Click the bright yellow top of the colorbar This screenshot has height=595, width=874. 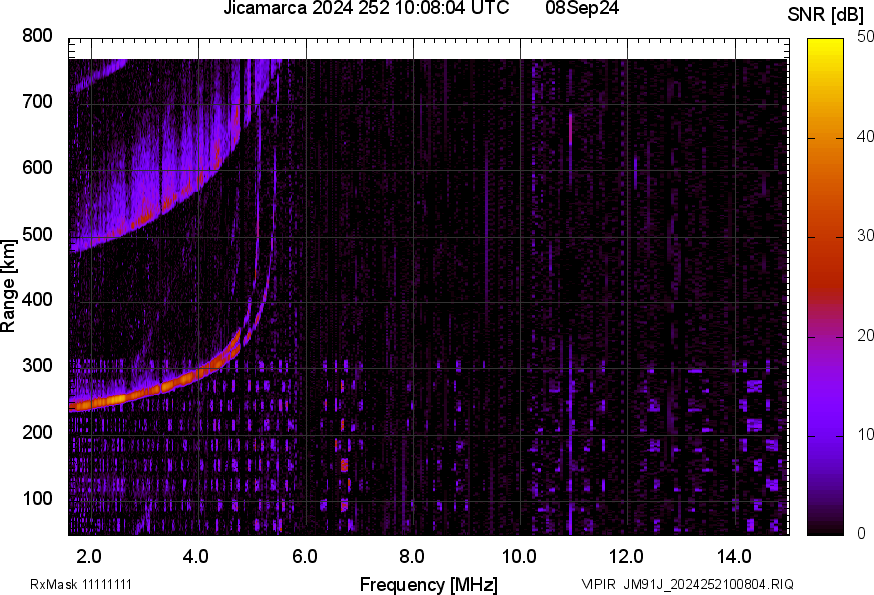pyautogui.click(x=826, y=43)
